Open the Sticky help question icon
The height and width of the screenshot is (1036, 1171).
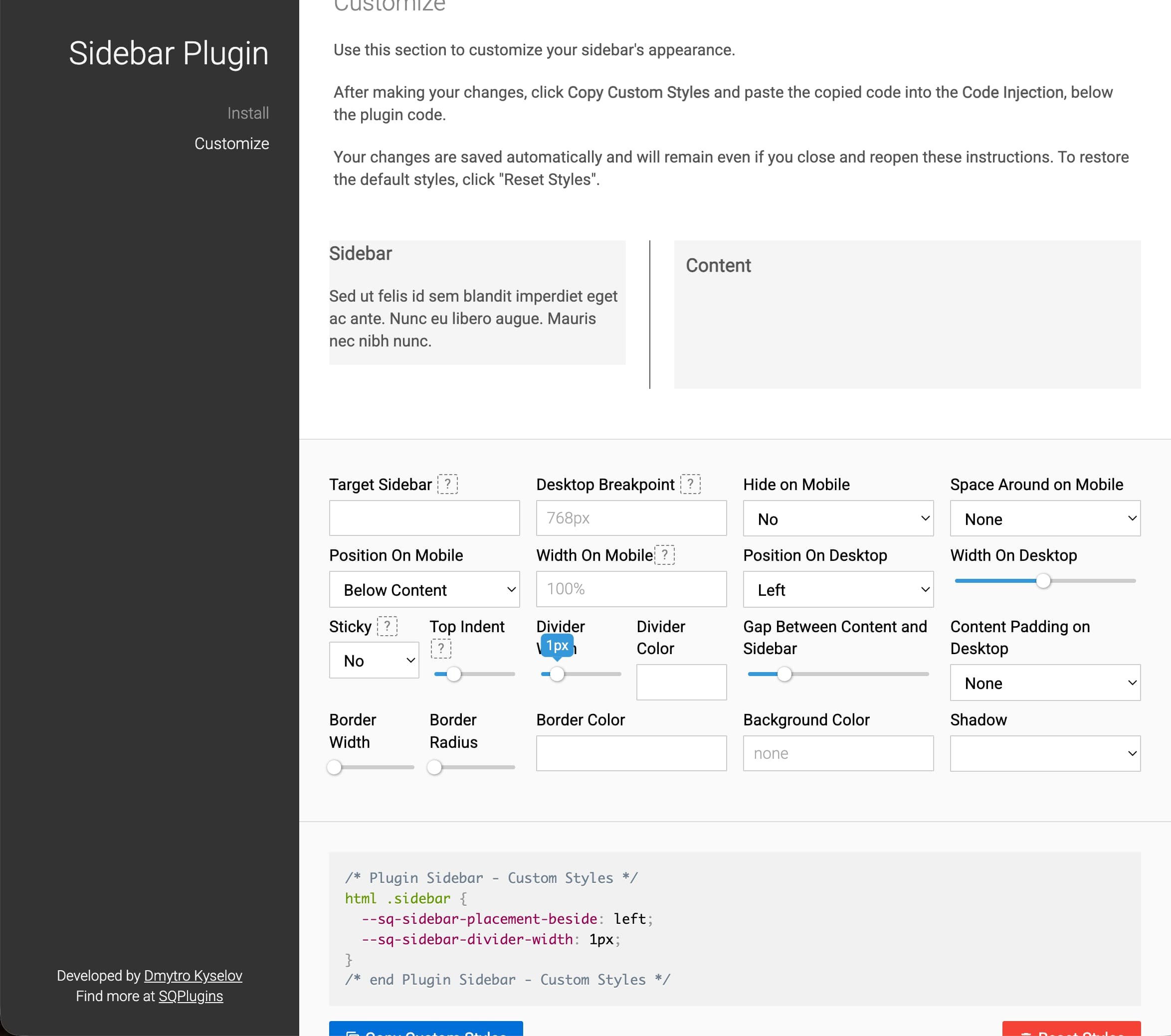pyautogui.click(x=388, y=626)
